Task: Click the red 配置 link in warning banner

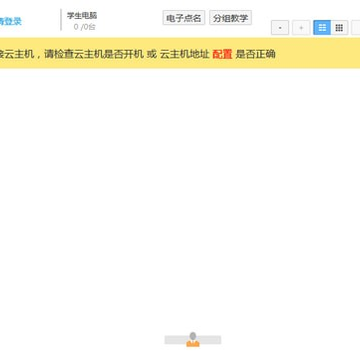Action: [x=222, y=54]
